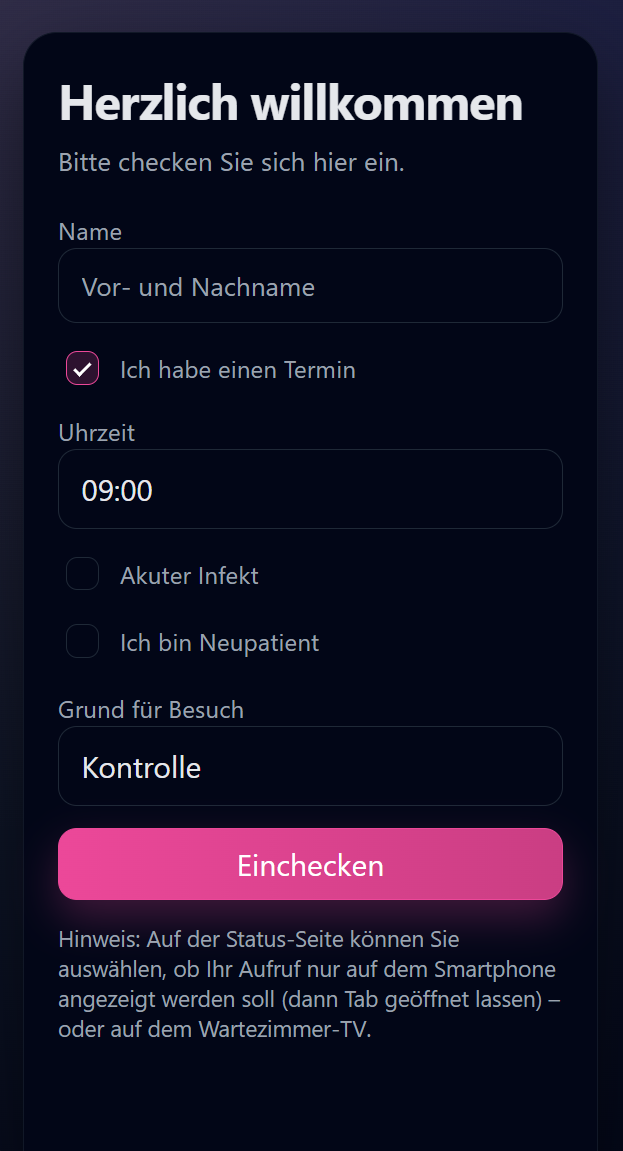This screenshot has height=1151, width=623.
Task: Open the Uhrzeit time selector showing 09:00
Action: coord(310,489)
